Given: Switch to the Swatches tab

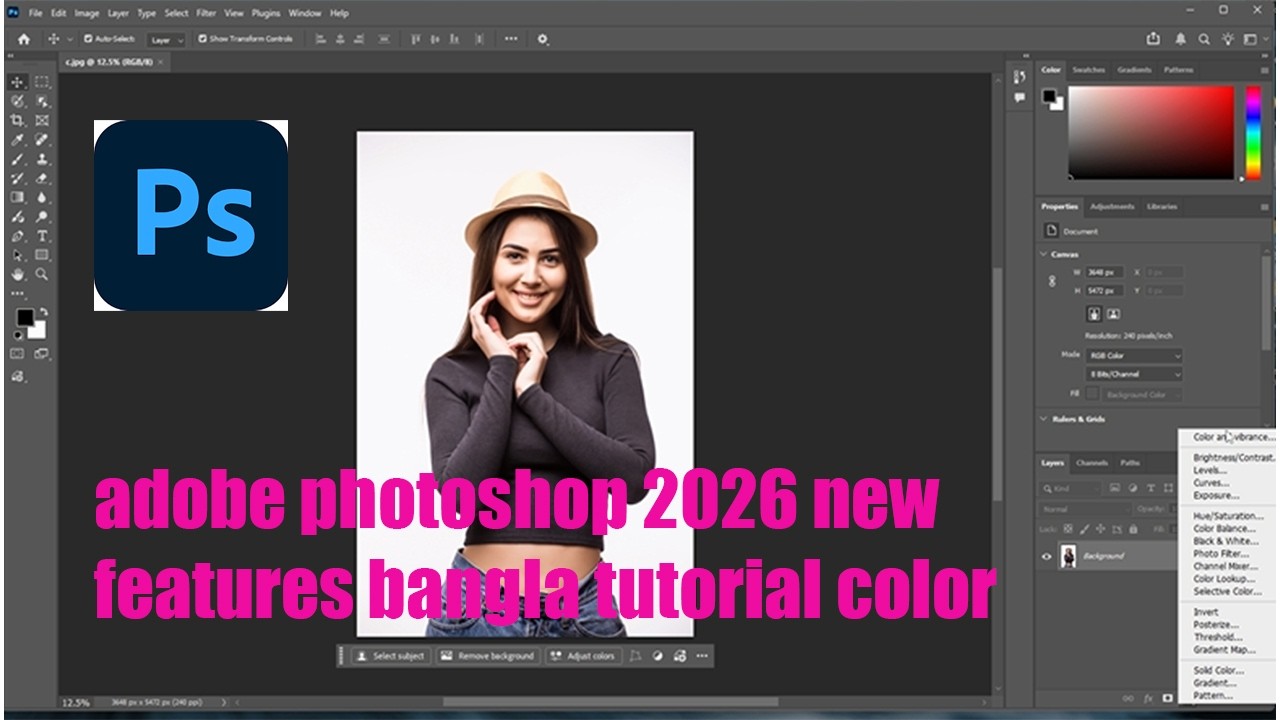Looking at the screenshot, I should (1089, 70).
